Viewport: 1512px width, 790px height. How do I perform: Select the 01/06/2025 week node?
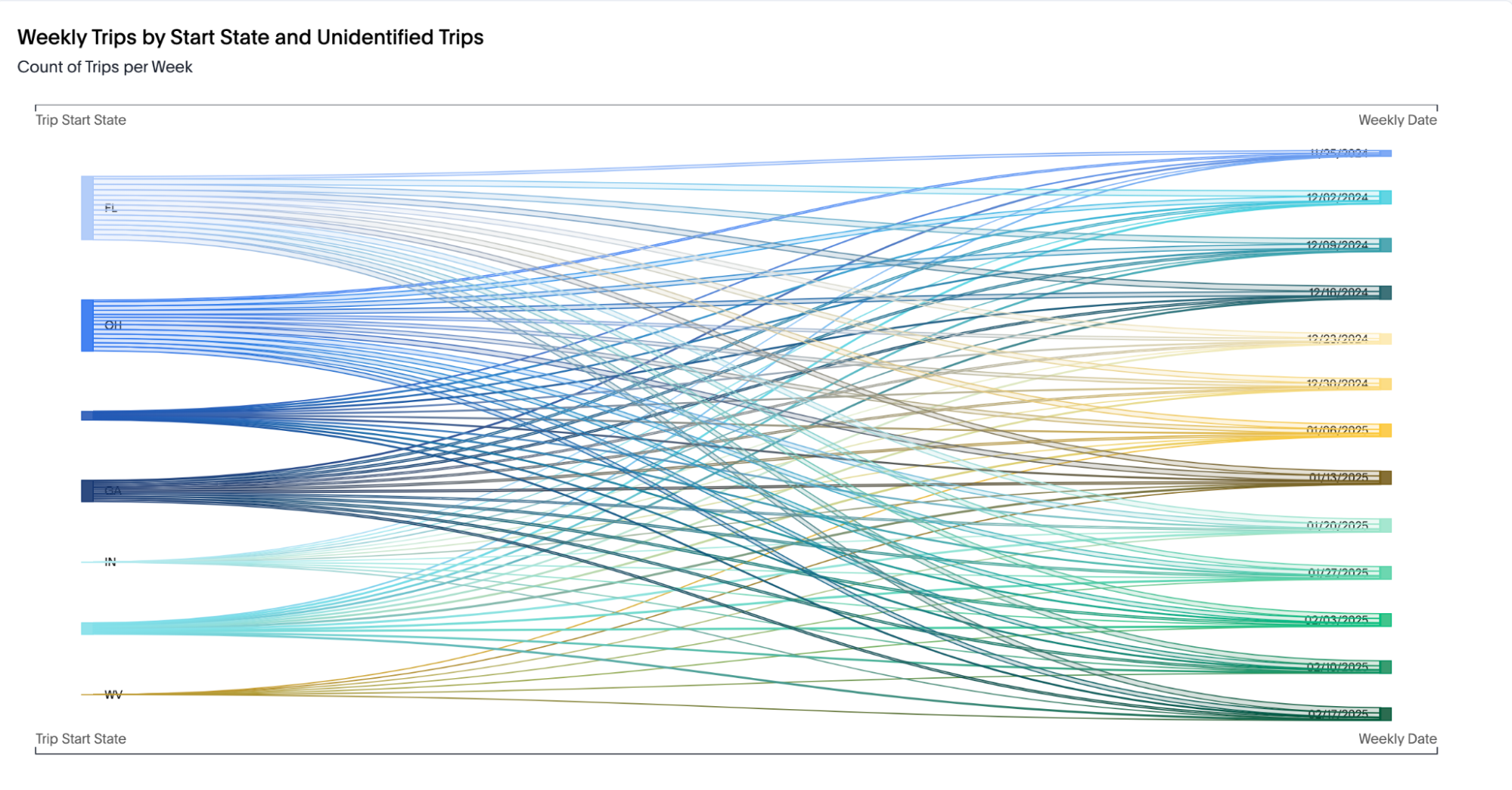click(x=1385, y=430)
